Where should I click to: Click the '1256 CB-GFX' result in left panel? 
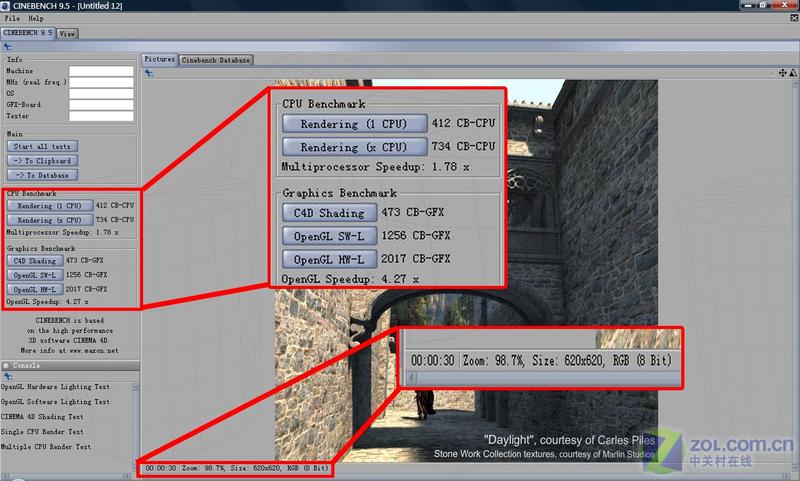click(x=87, y=274)
